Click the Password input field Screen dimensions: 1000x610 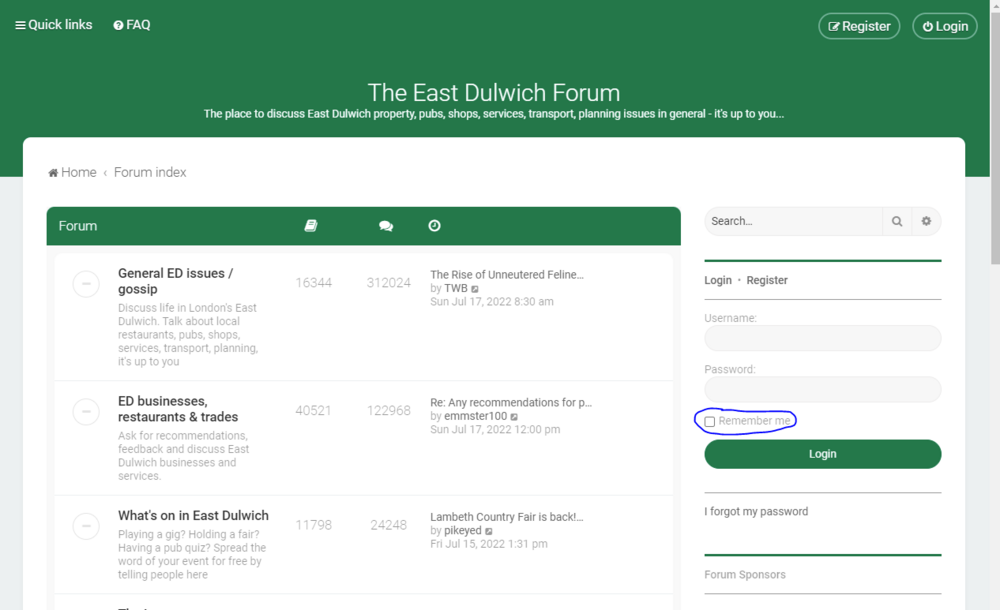coord(822,389)
